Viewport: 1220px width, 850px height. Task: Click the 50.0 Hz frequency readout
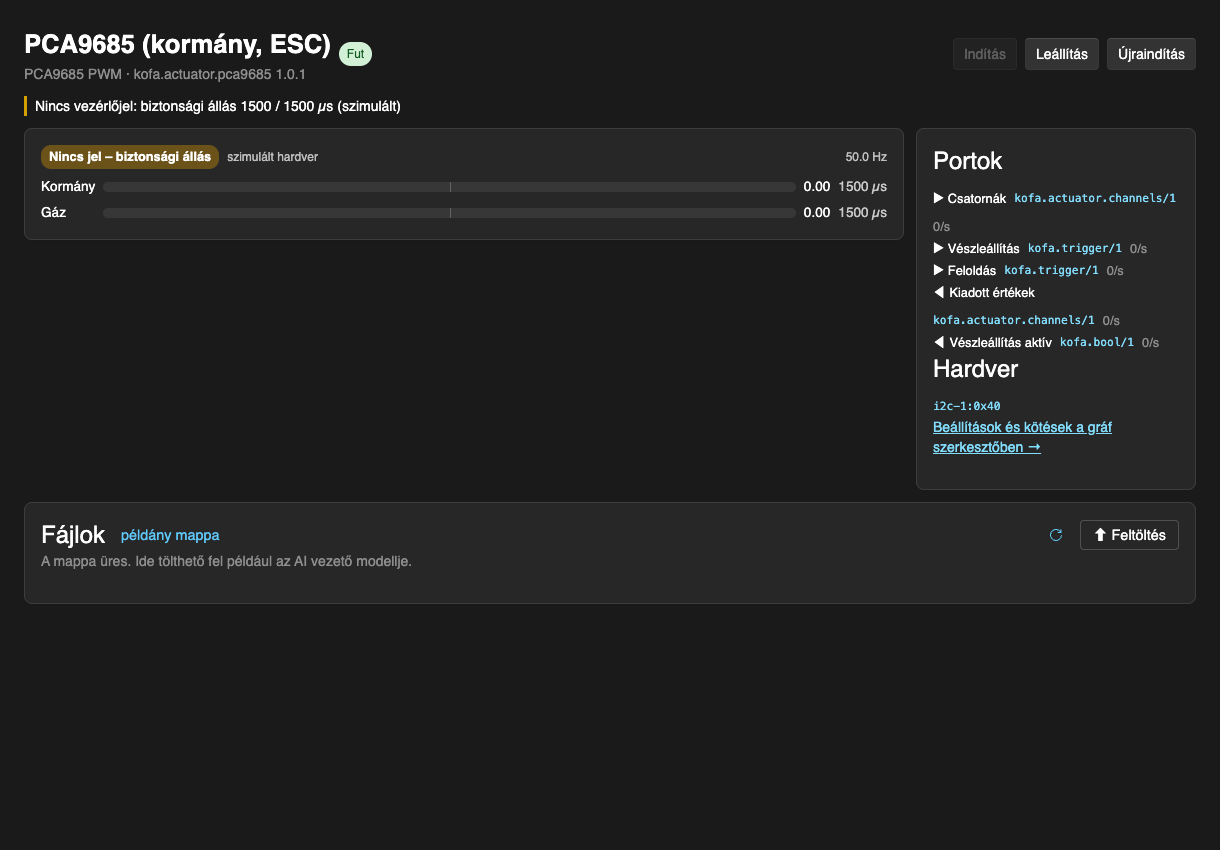[866, 157]
